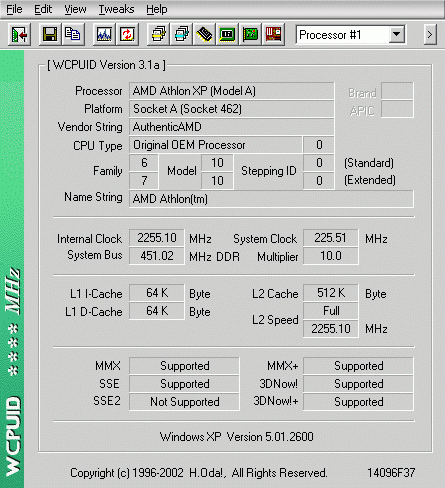Click the CPU Type Original OEM Processor
The width and height of the screenshot is (445, 488).
[216, 145]
